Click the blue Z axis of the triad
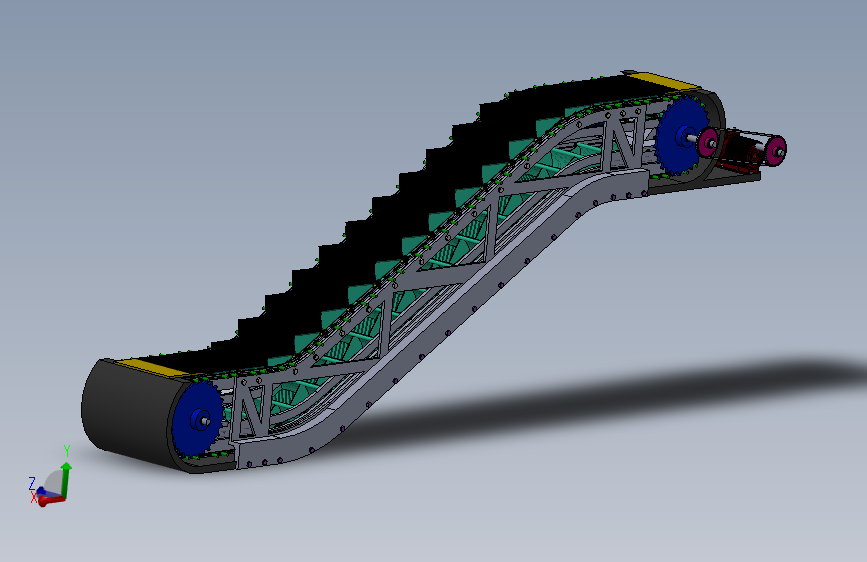Screen dimensions: 867x562 [44, 492]
